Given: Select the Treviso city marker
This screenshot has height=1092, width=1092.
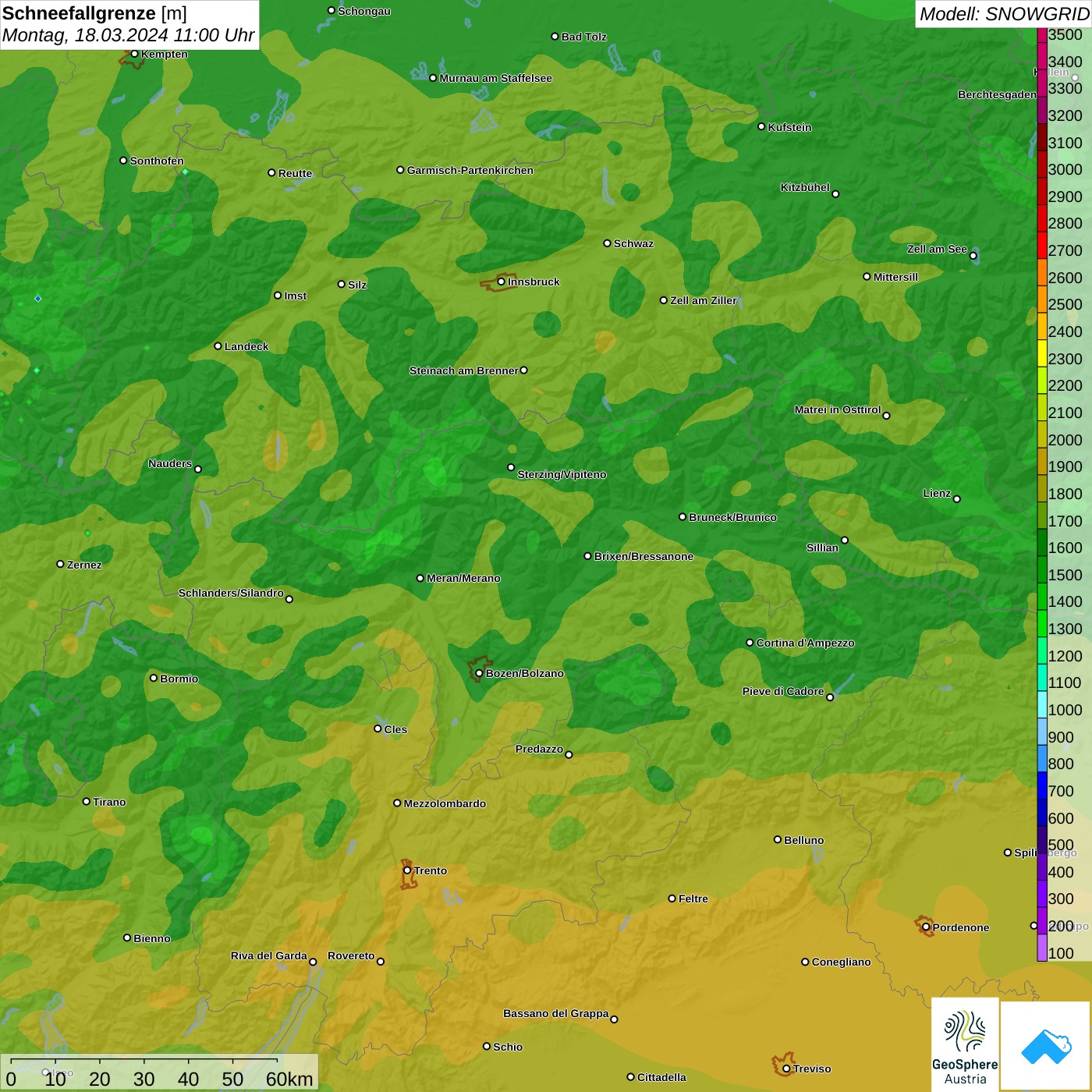Looking at the screenshot, I should coord(786,1069).
